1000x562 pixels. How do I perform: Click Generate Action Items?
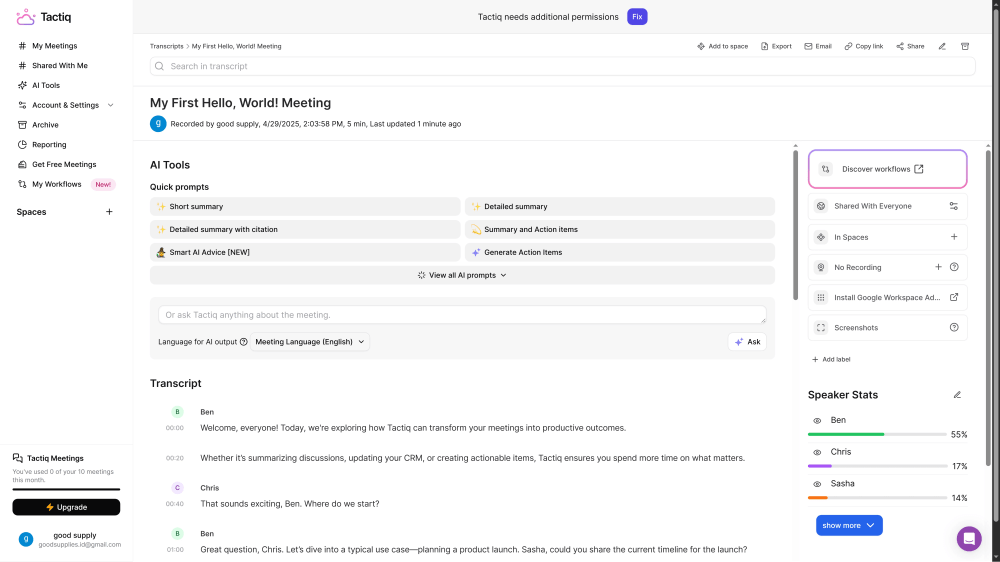(x=620, y=253)
